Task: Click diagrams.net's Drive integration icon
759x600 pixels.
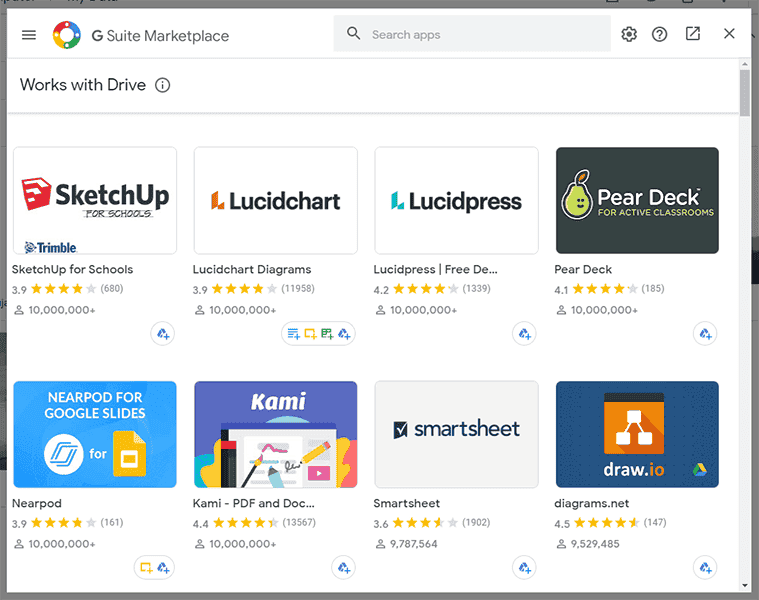Action: pyautogui.click(x=705, y=568)
